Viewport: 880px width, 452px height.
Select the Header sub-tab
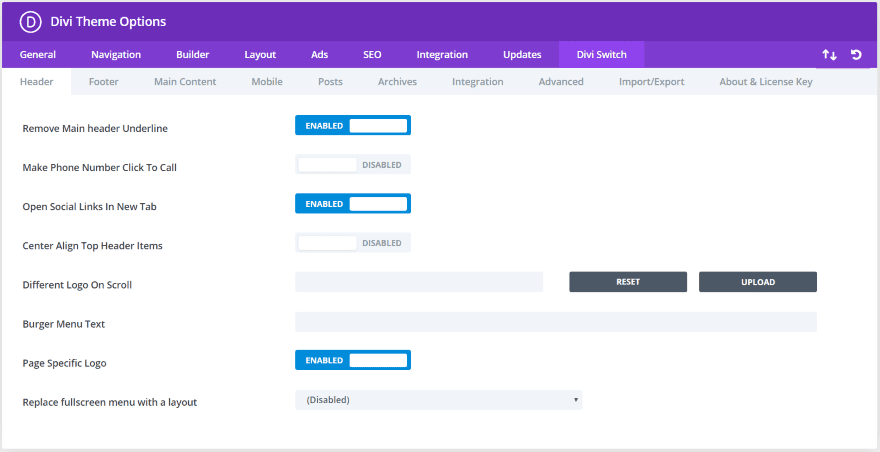pos(36,81)
